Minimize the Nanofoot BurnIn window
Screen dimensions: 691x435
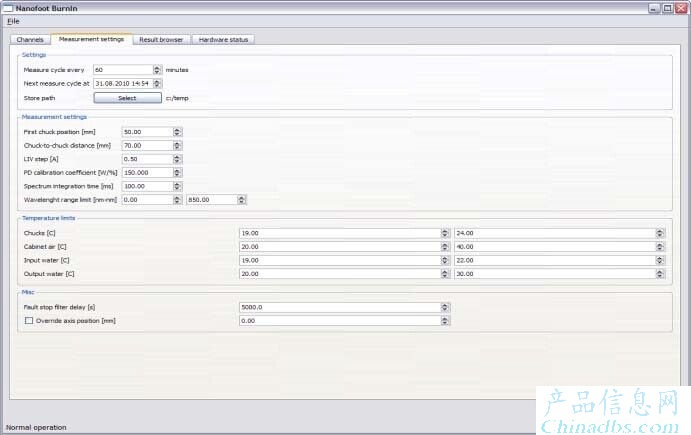[x=654, y=8]
